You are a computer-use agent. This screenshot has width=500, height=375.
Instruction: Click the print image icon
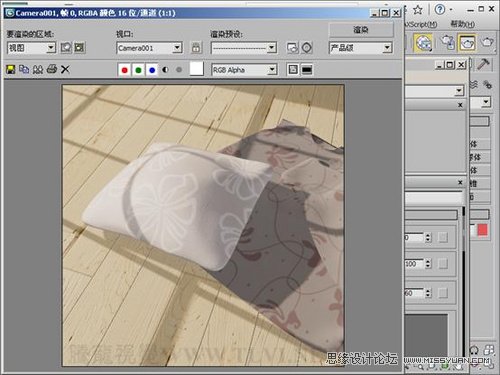(52, 69)
